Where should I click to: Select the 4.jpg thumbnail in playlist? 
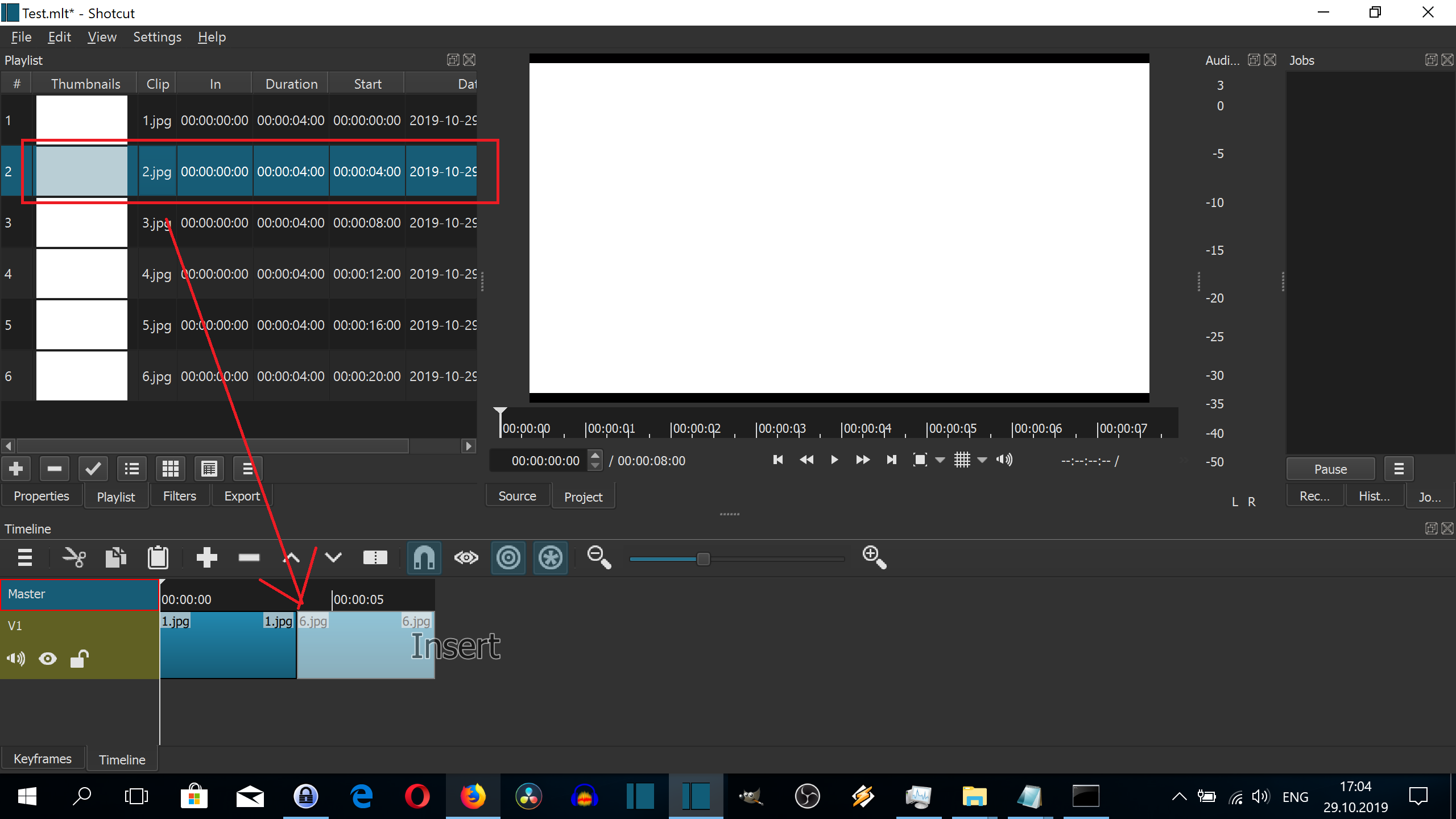[x=82, y=274]
